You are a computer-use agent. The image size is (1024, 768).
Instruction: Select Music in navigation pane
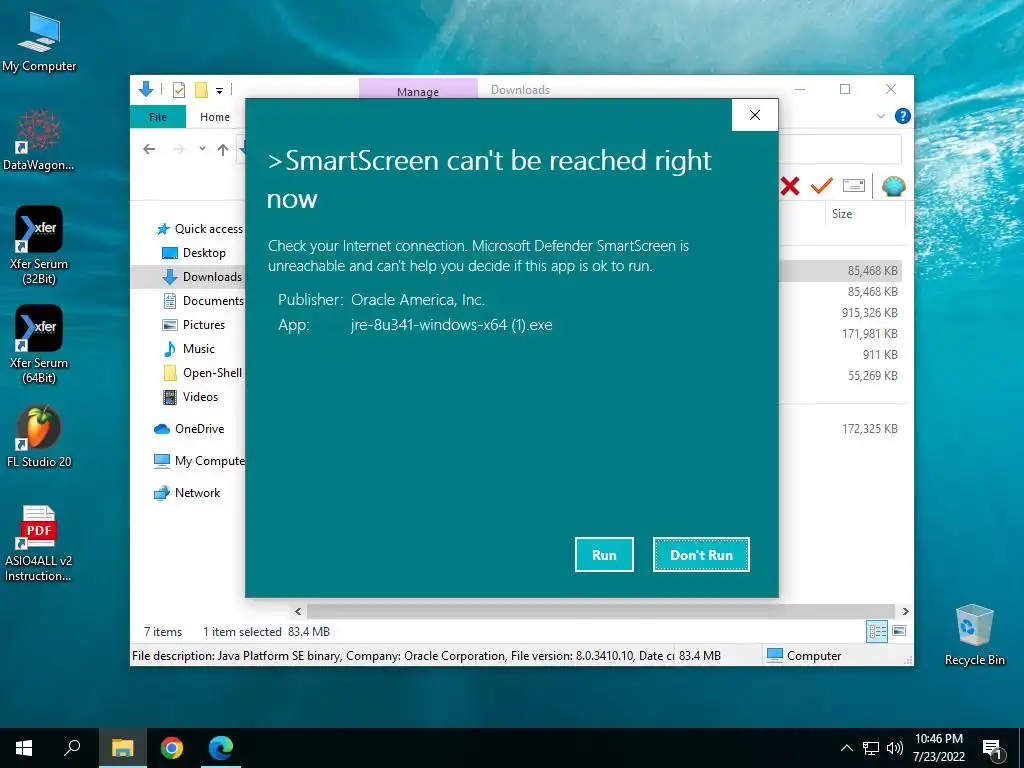coord(189,349)
